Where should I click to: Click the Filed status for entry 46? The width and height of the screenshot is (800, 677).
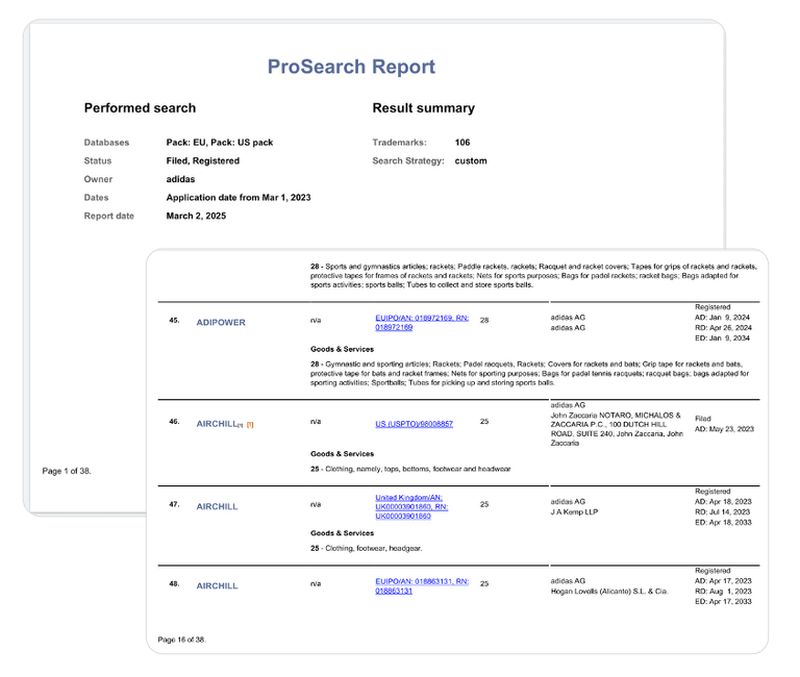pos(703,420)
